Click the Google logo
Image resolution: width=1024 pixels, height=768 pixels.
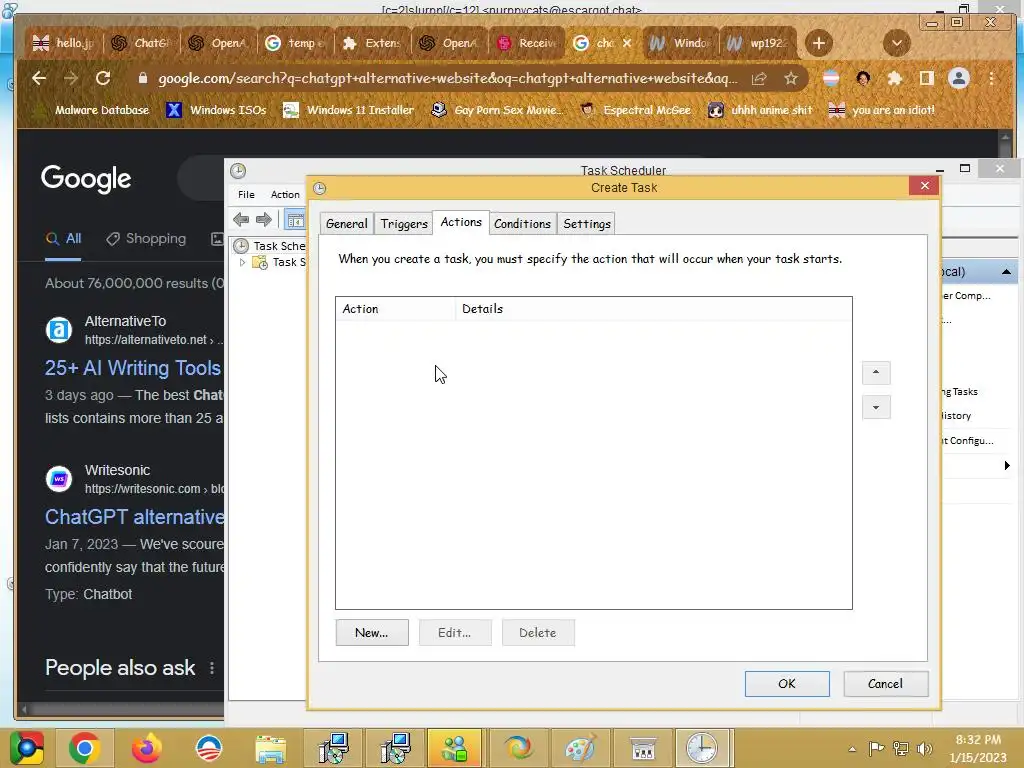pos(86,179)
